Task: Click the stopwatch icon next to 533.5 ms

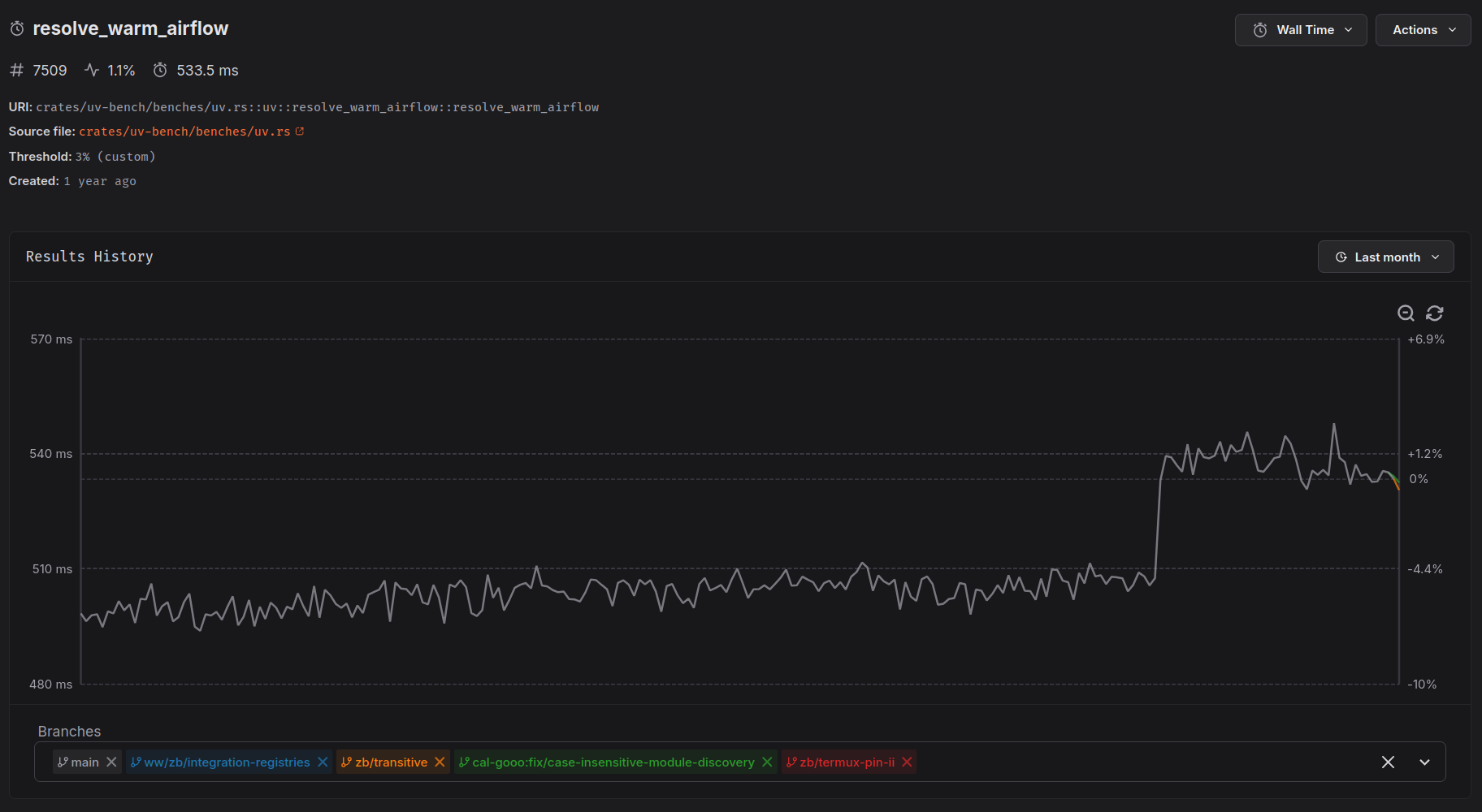Action: 160,70
